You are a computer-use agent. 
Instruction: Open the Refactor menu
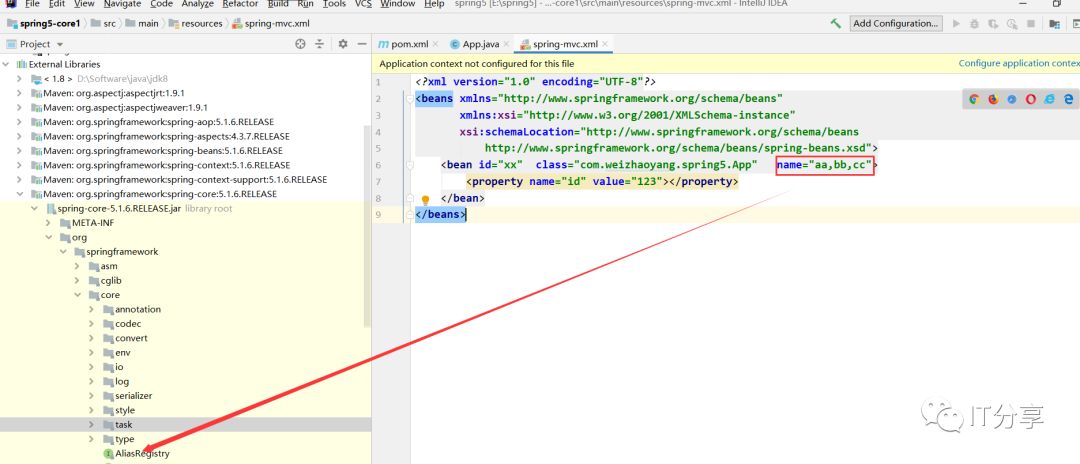pos(240,4)
